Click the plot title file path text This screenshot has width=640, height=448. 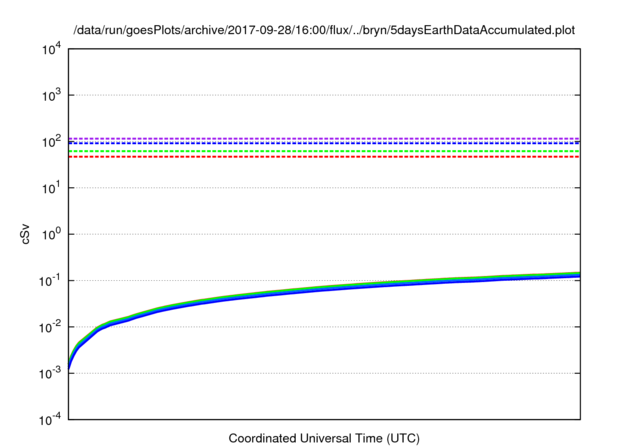[324, 30]
